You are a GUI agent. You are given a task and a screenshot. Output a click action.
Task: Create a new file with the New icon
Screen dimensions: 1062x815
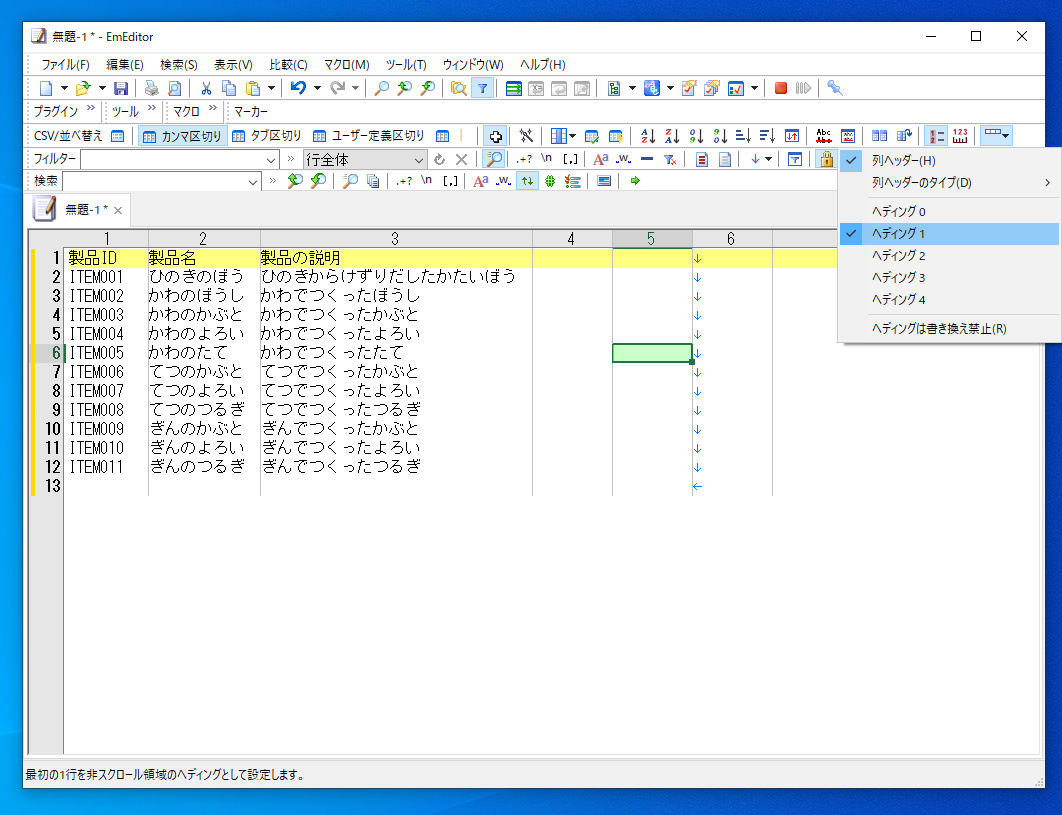(x=46, y=89)
